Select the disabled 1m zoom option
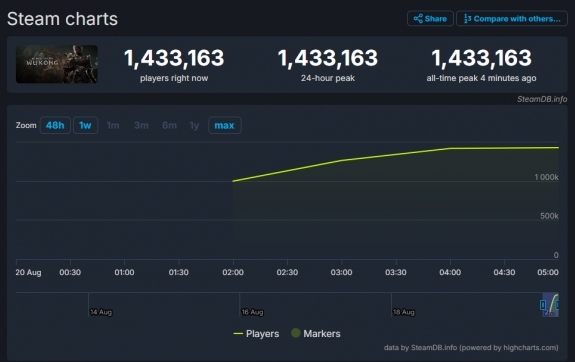This screenshot has width=575, height=362. pyautogui.click(x=113, y=125)
